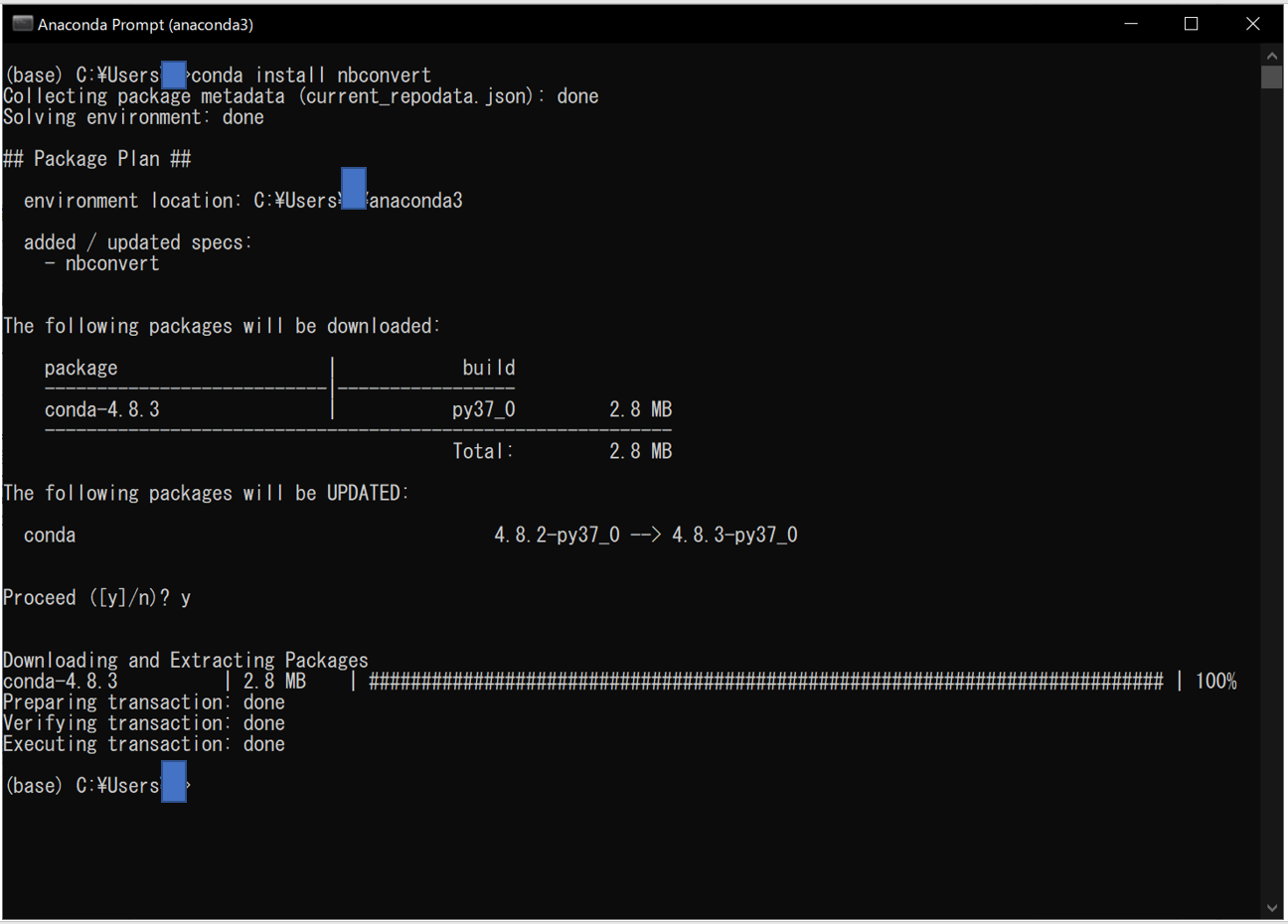
Task: Click the 'Preparing transaction: done' line
Action: (x=144, y=702)
